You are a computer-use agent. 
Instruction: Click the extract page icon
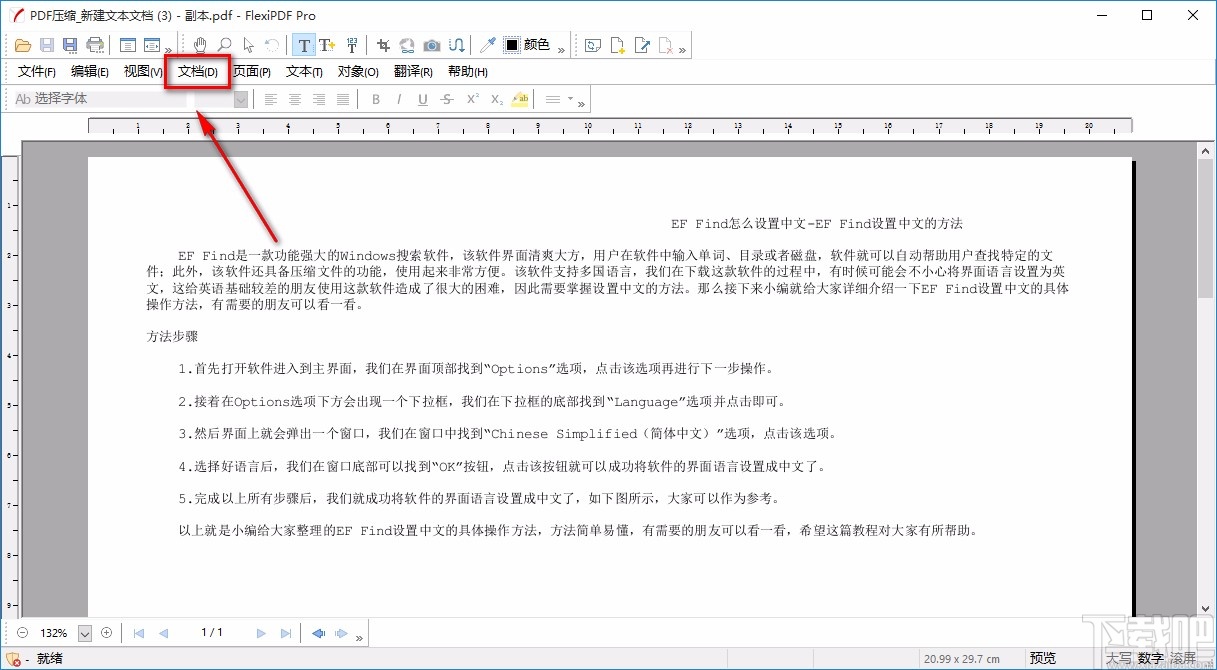642,45
